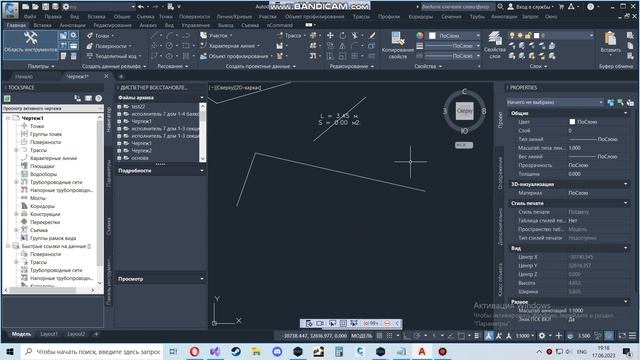This screenshot has width=640, height=360.
Task: Toggle layer on/off lightbulb icon
Action: pyautogui.click(x=512, y=36)
